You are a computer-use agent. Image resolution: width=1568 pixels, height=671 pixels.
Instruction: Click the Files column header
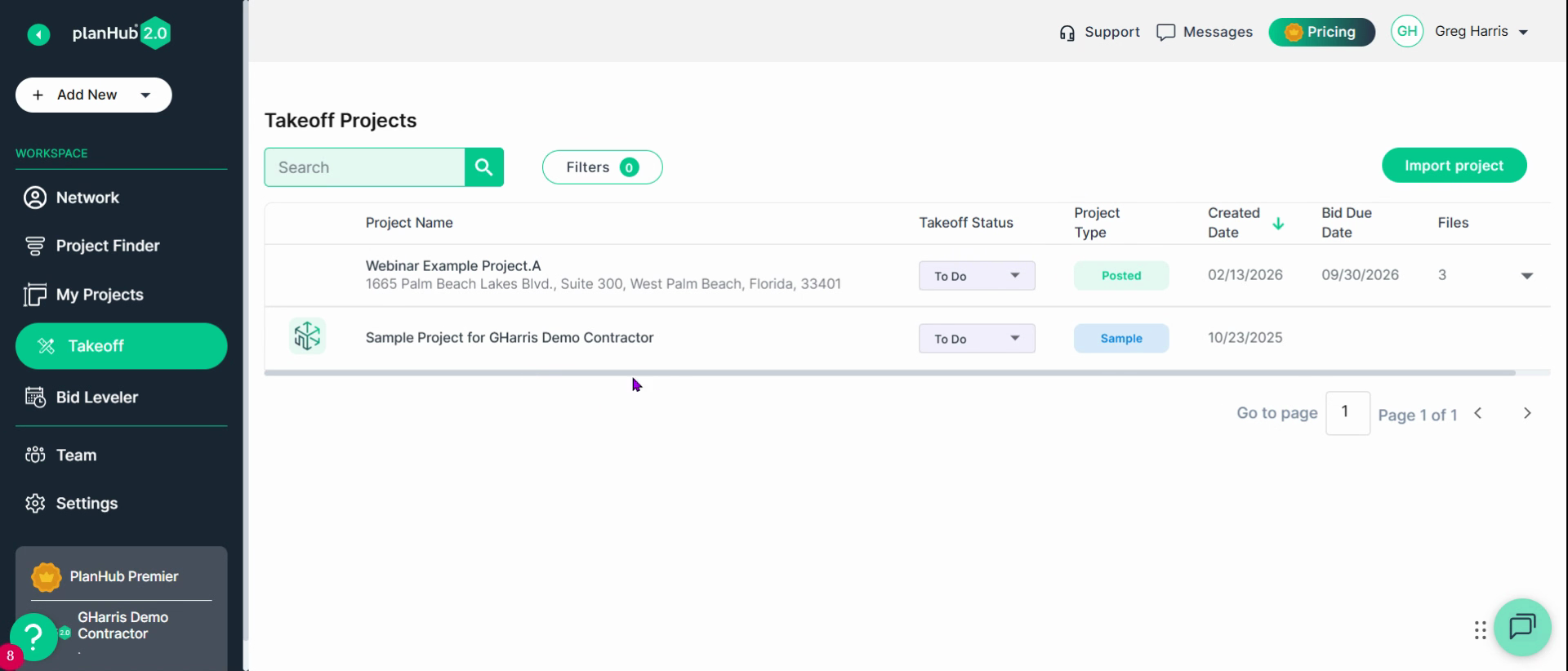tap(1453, 223)
